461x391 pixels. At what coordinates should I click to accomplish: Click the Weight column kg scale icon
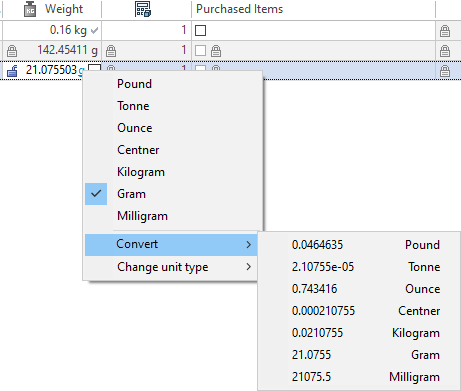click(30, 9)
